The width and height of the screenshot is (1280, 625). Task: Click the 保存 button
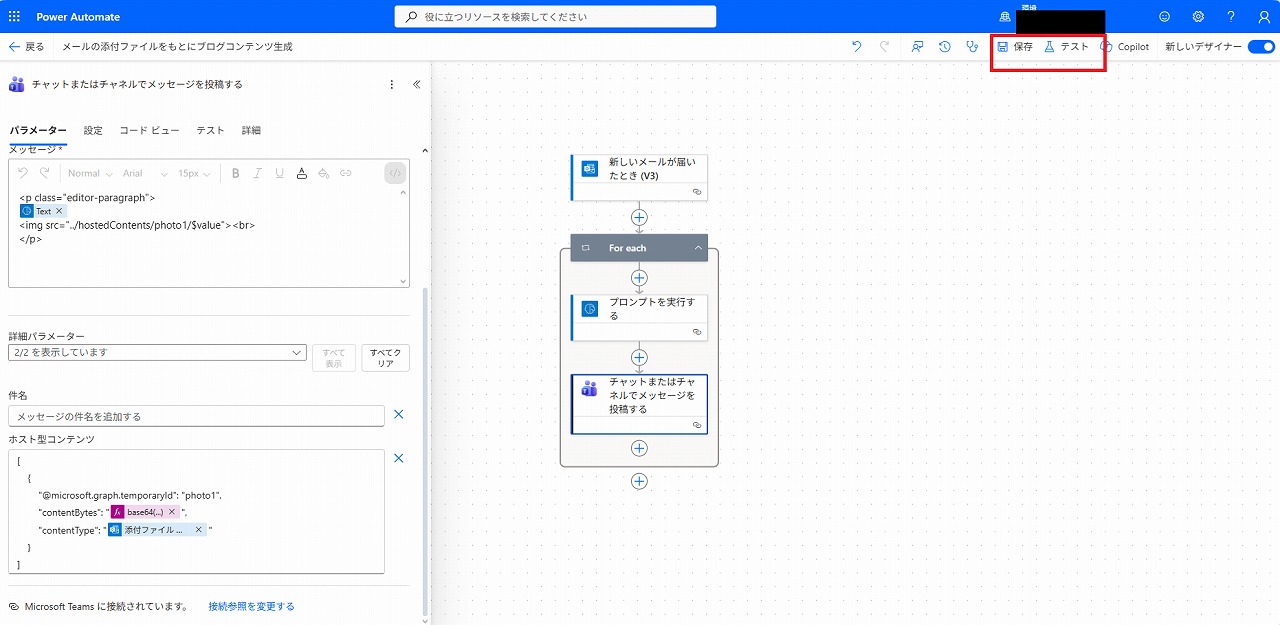[1015, 47]
